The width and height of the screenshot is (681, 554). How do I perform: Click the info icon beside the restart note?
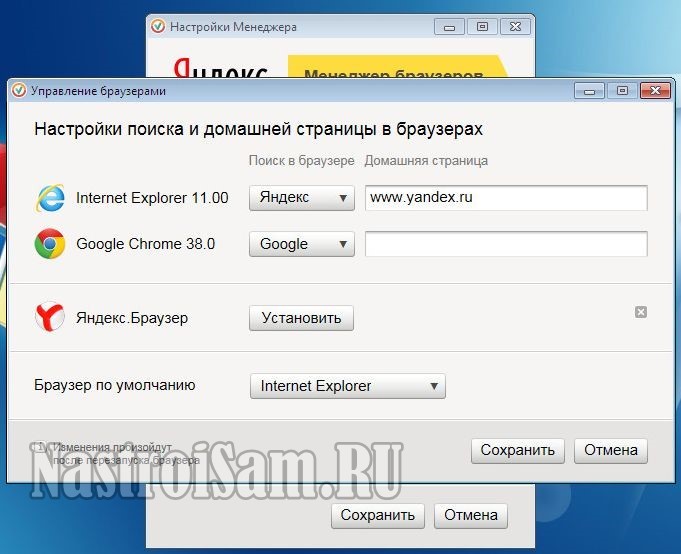(40, 447)
